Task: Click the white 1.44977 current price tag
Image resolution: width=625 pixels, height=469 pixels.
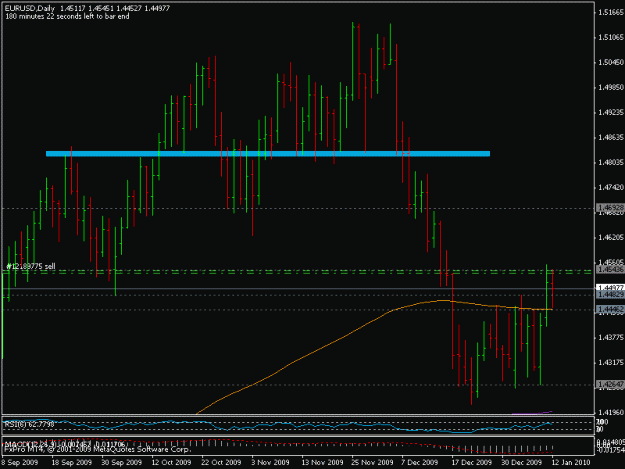Action: click(x=610, y=287)
